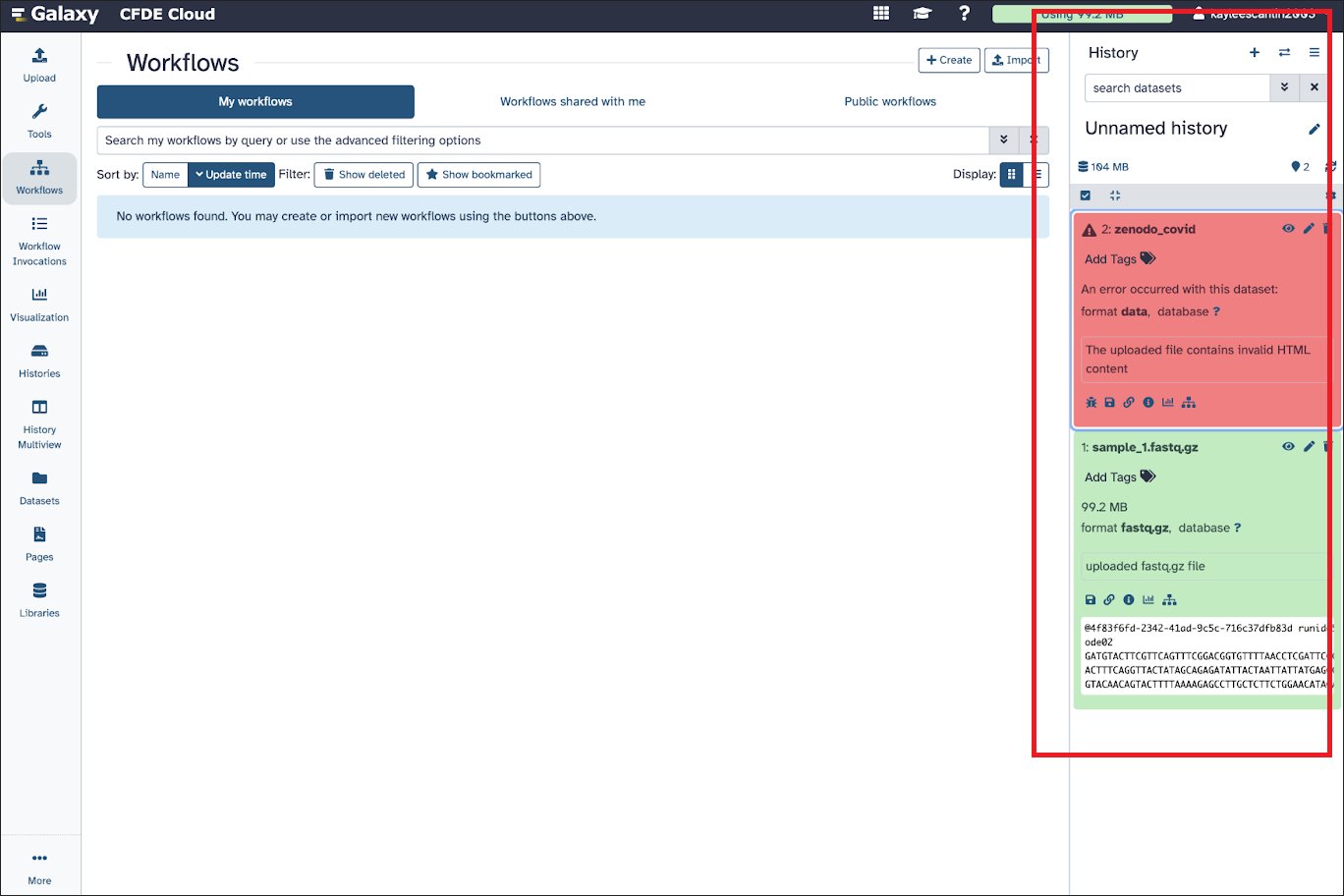Expand advanced filtering options for workflow search

[x=1003, y=140]
